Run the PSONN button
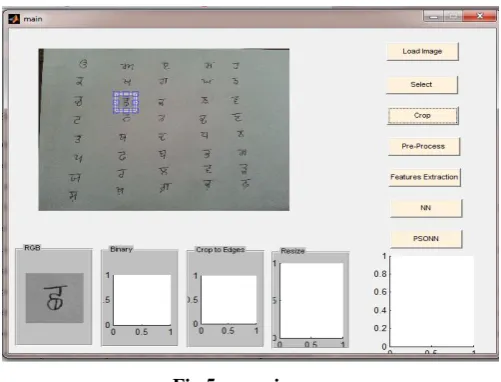Image resolution: width=501 pixels, height=382 pixels. pyautogui.click(x=426, y=239)
